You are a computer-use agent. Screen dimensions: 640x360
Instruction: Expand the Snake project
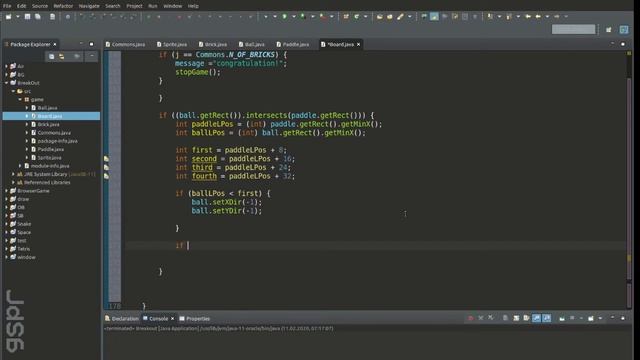(x=7, y=224)
